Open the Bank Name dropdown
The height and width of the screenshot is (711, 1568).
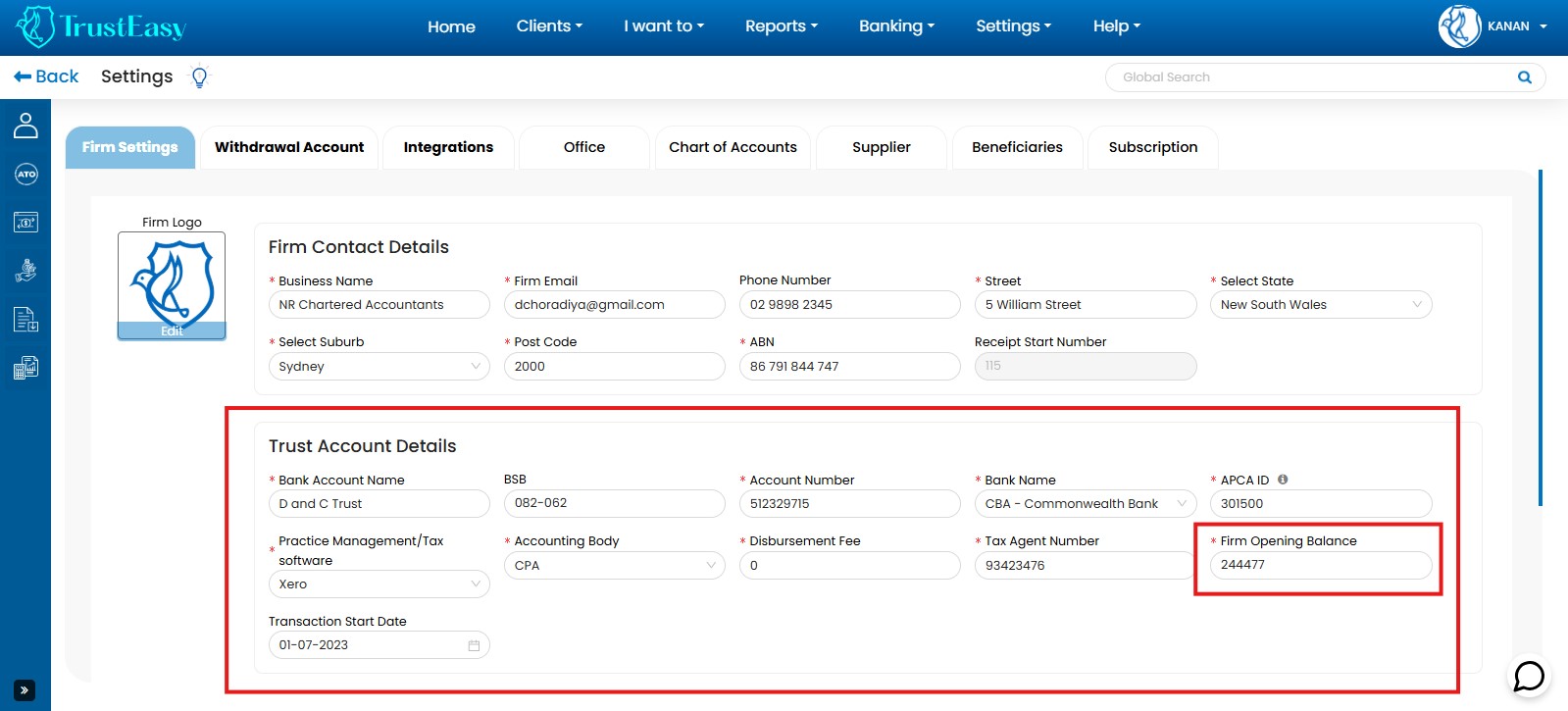(1085, 504)
